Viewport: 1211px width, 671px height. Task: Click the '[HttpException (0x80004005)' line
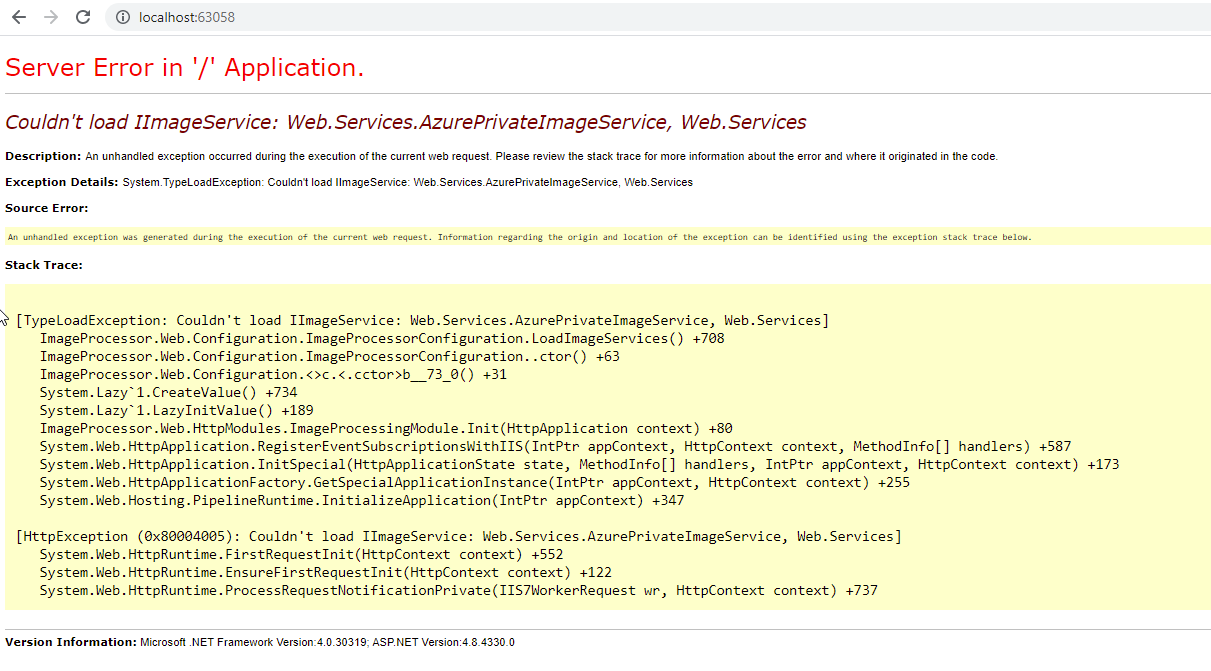click(458, 536)
